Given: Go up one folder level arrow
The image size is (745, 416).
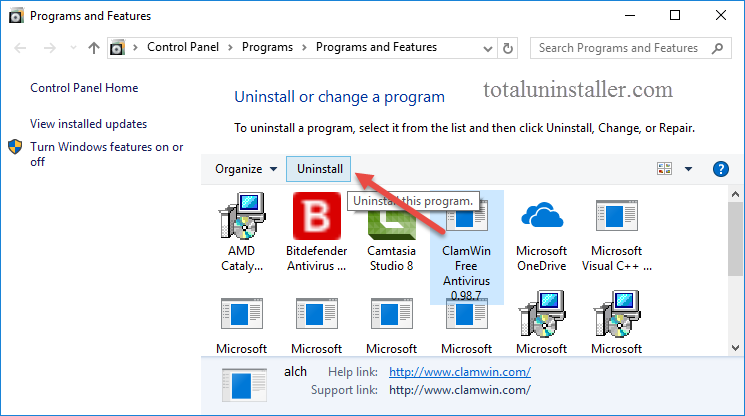Looking at the screenshot, I should click(x=94, y=48).
